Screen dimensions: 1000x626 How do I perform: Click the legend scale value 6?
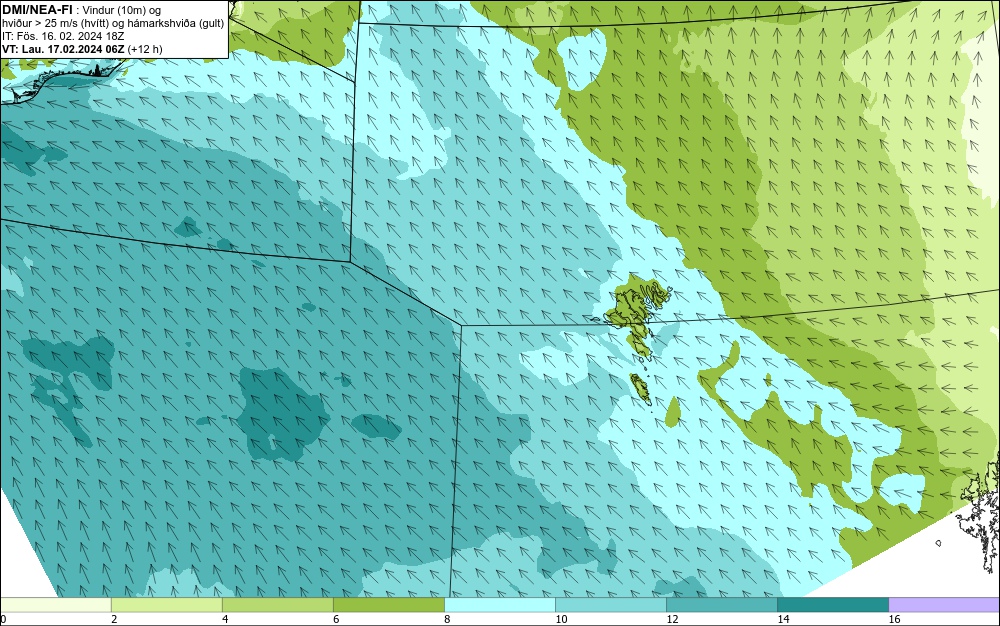336,619
